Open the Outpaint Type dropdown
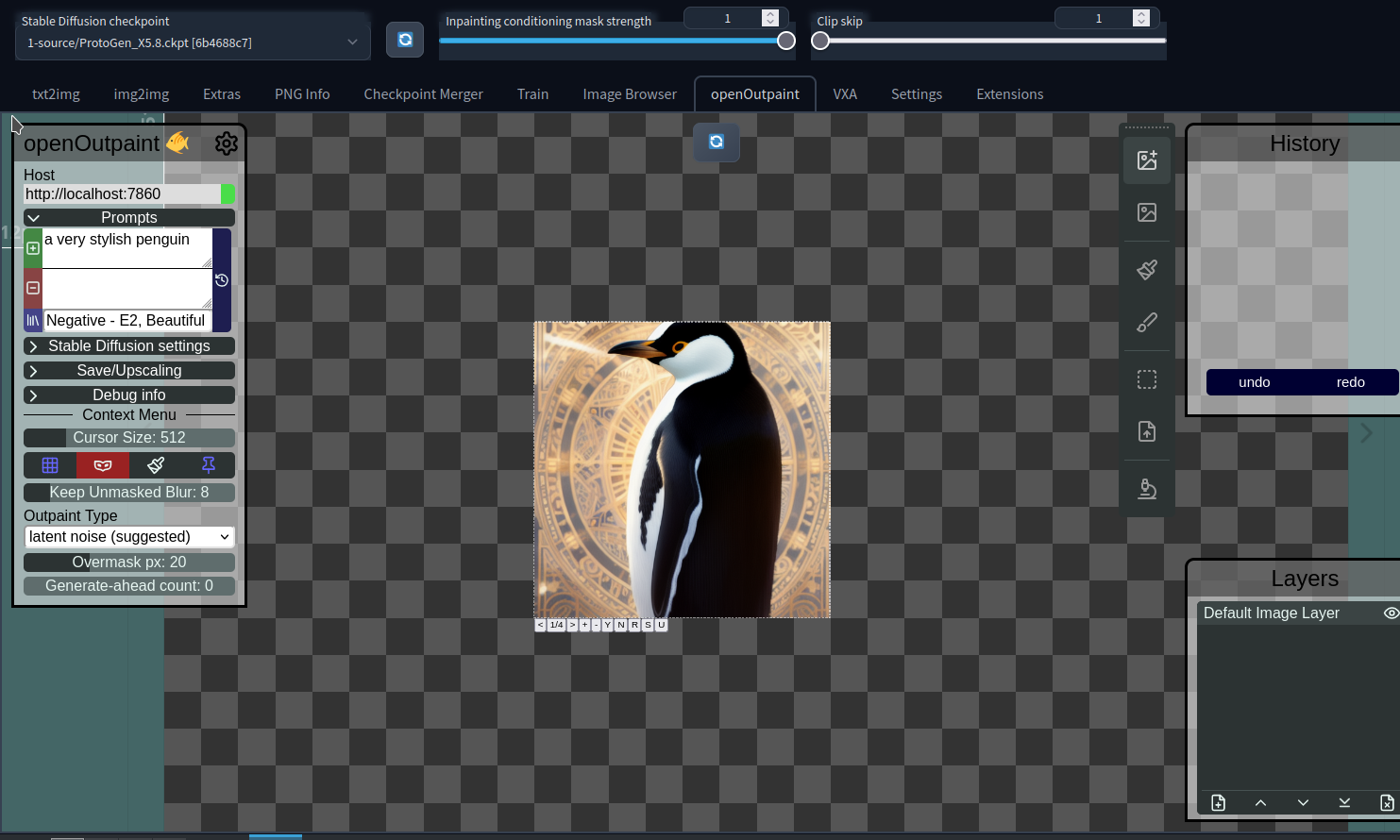 [129, 536]
